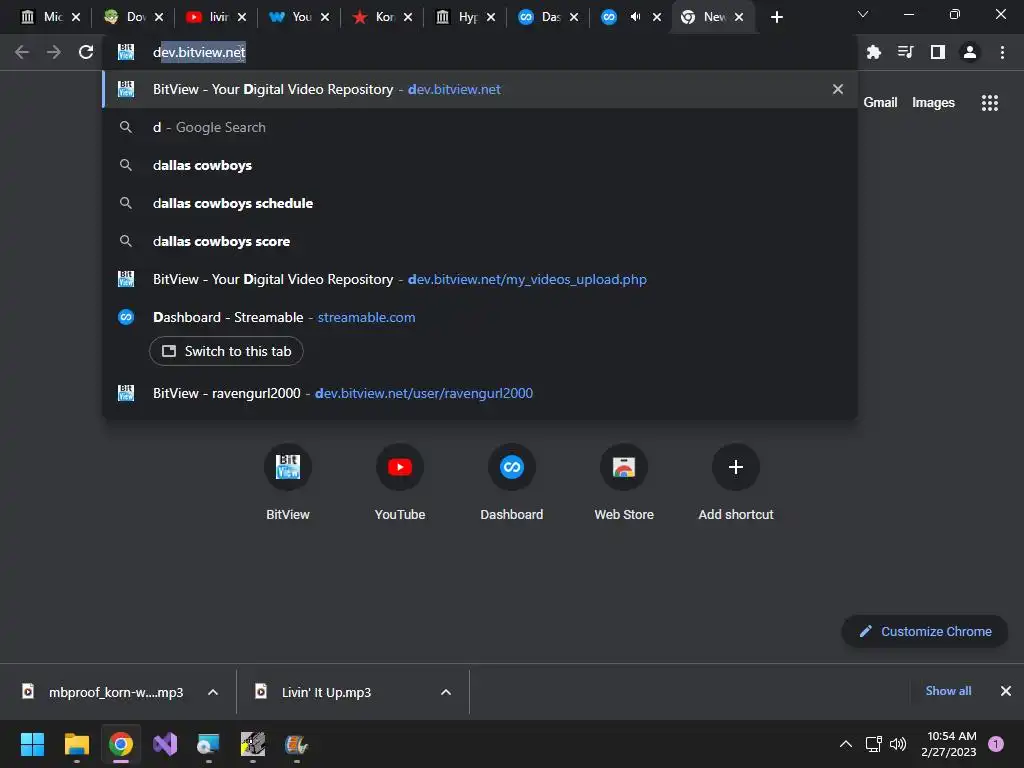
Task: Open the Extensions puzzle icon
Action: click(873, 52)
